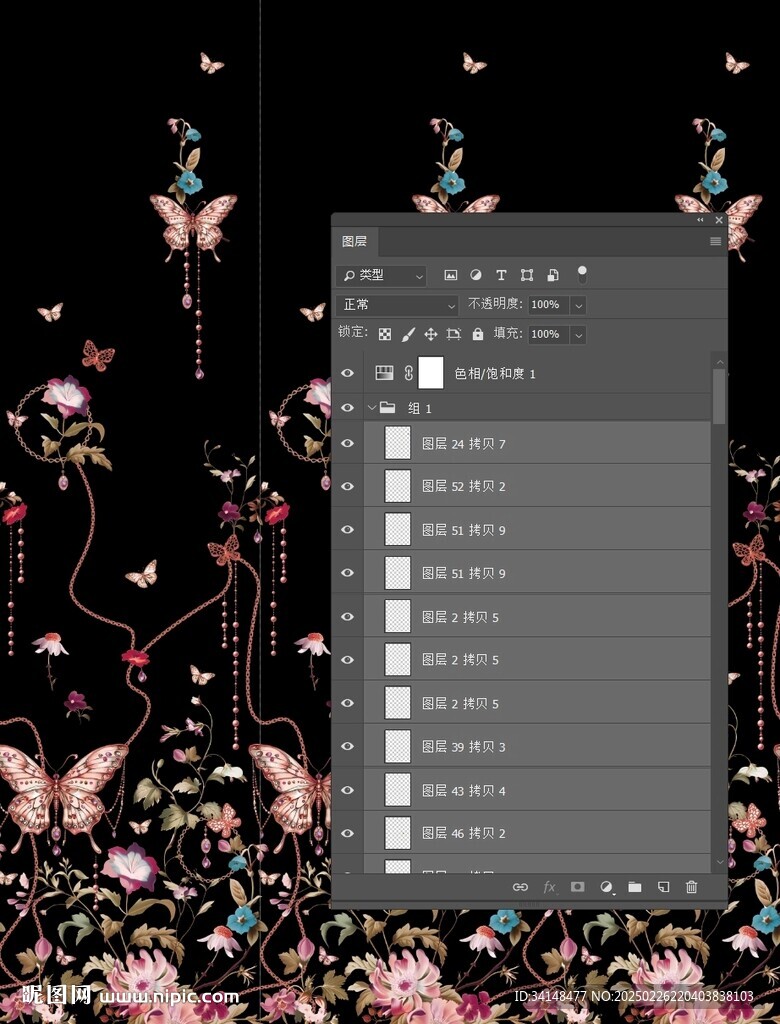Delete layer using the trash icon

point(691,887)
